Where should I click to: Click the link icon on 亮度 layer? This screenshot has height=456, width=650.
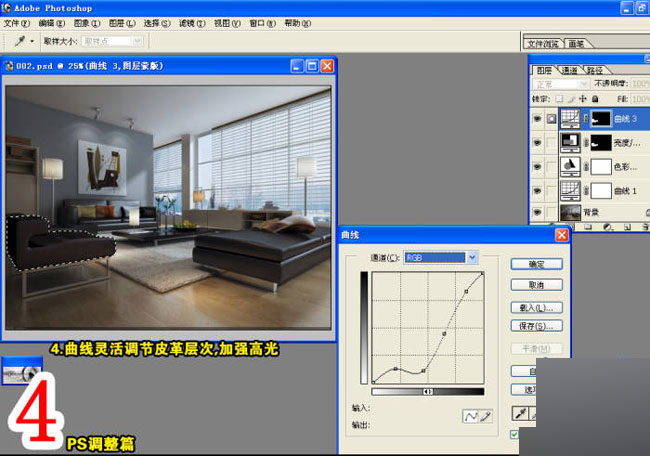tap(586, 143)
